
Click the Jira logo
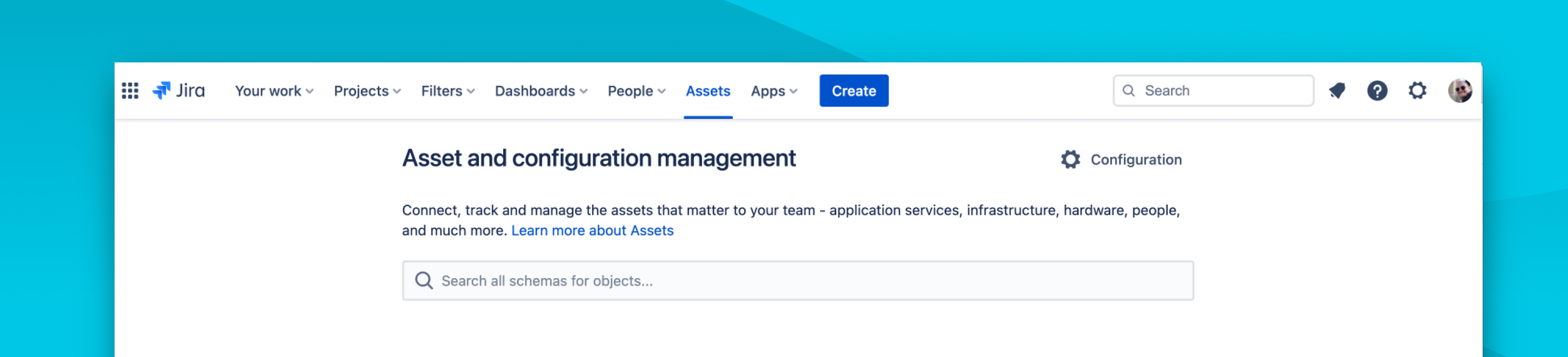pyautogui.click(x=179, y=91)
